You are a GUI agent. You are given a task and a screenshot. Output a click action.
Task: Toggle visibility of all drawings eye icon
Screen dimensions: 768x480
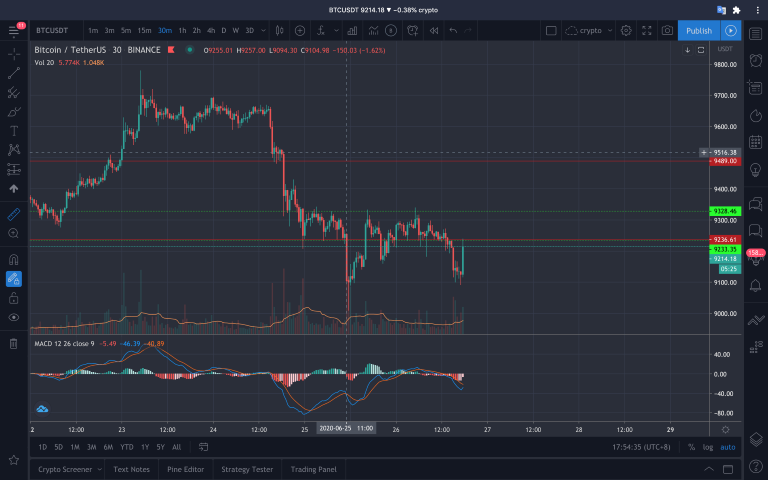(14, 317)
